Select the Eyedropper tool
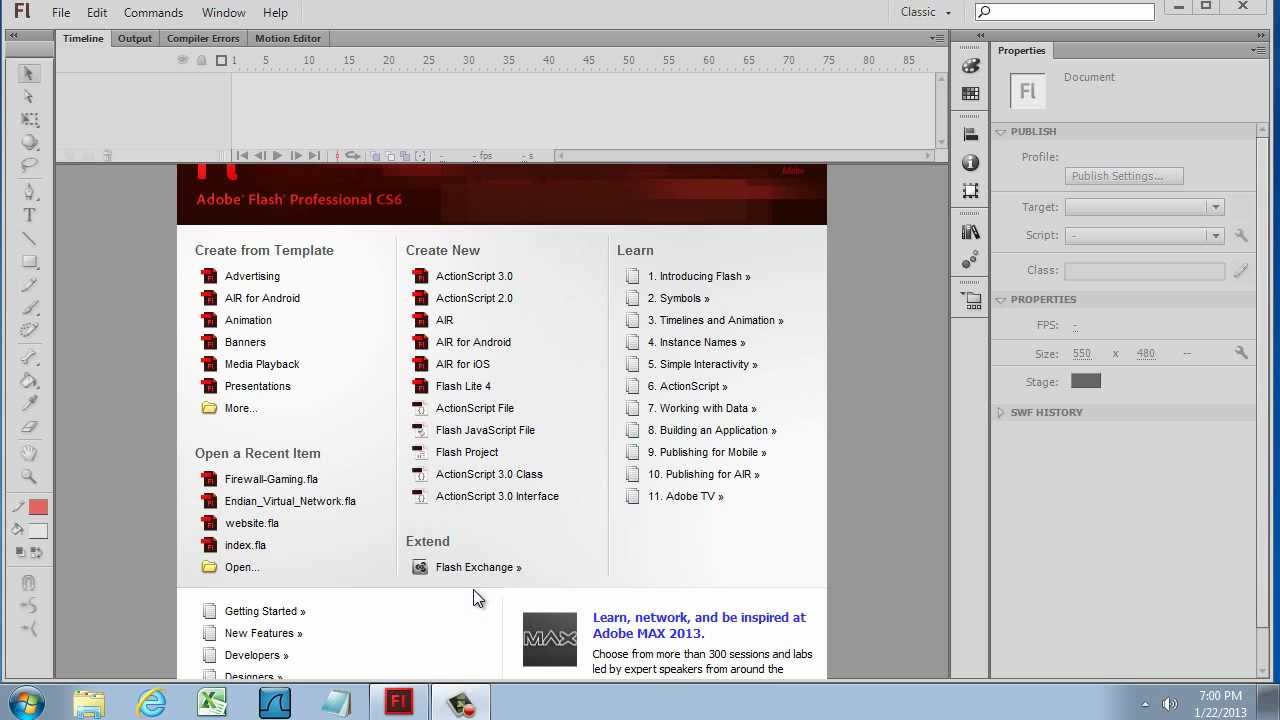Image resolution: width=1280 pixels, height=720 pixels. click(x=29, y=403)
